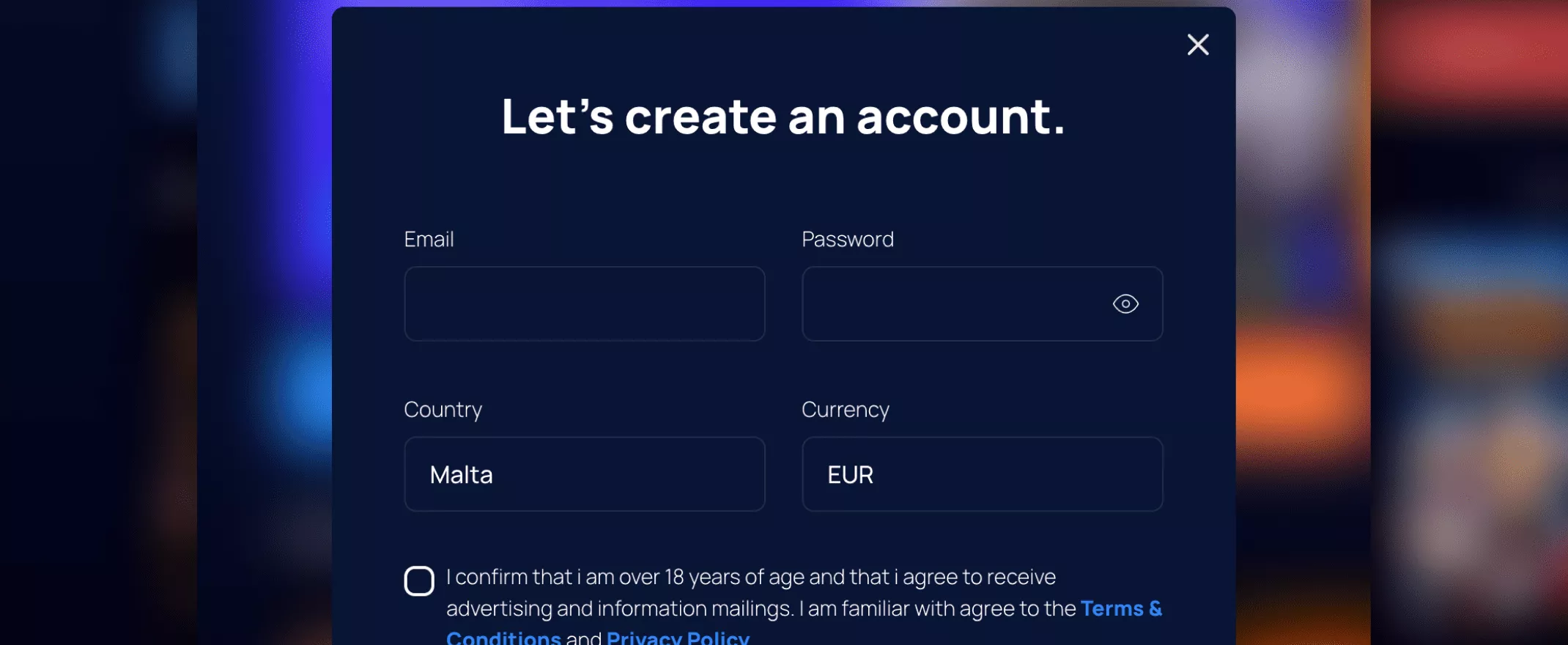1568x645 pixels.
Task: Click the "Let's create an account." heading
Action: coord(783,117)
